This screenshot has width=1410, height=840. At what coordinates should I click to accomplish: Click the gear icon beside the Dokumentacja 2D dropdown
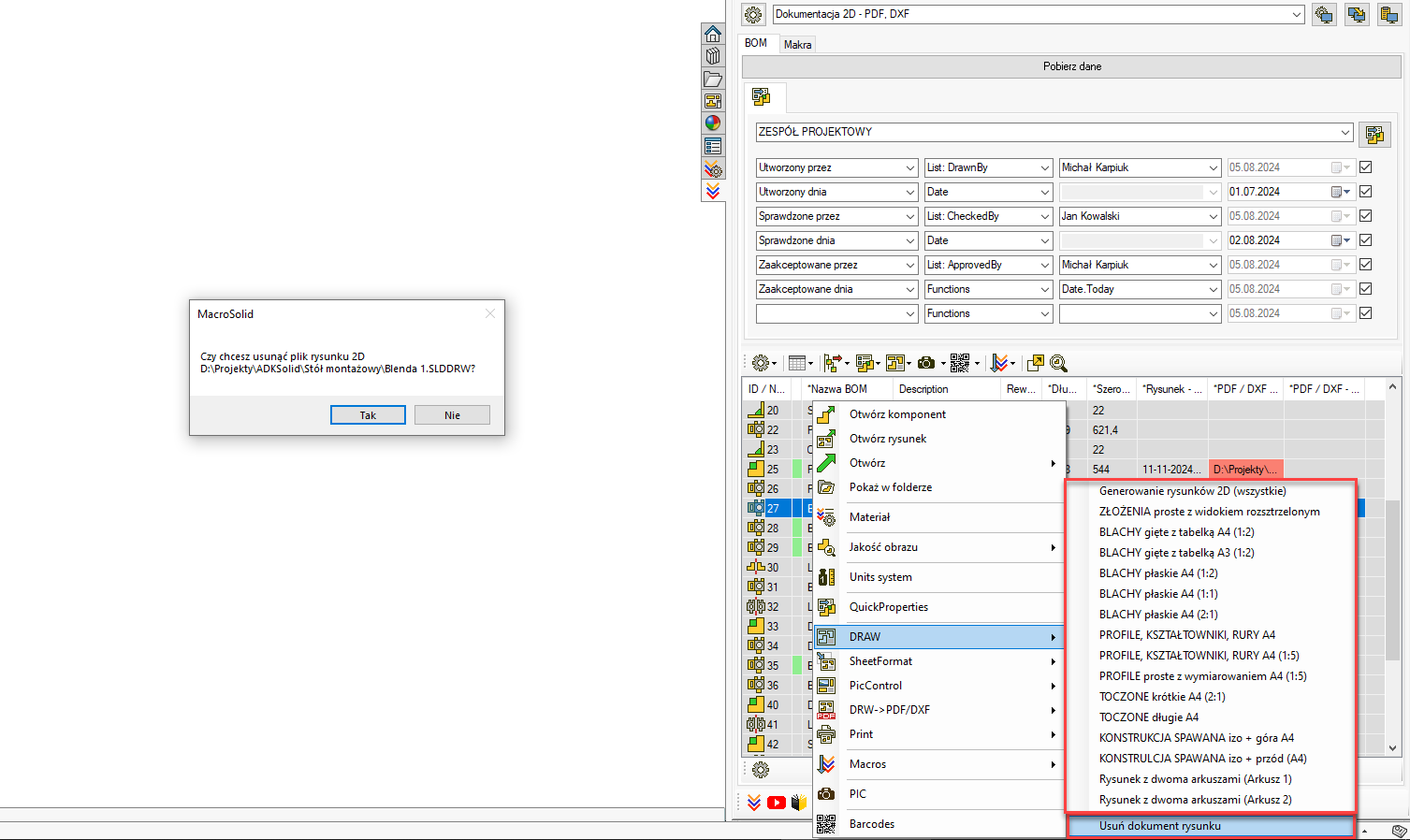click(x=753, y=15)
